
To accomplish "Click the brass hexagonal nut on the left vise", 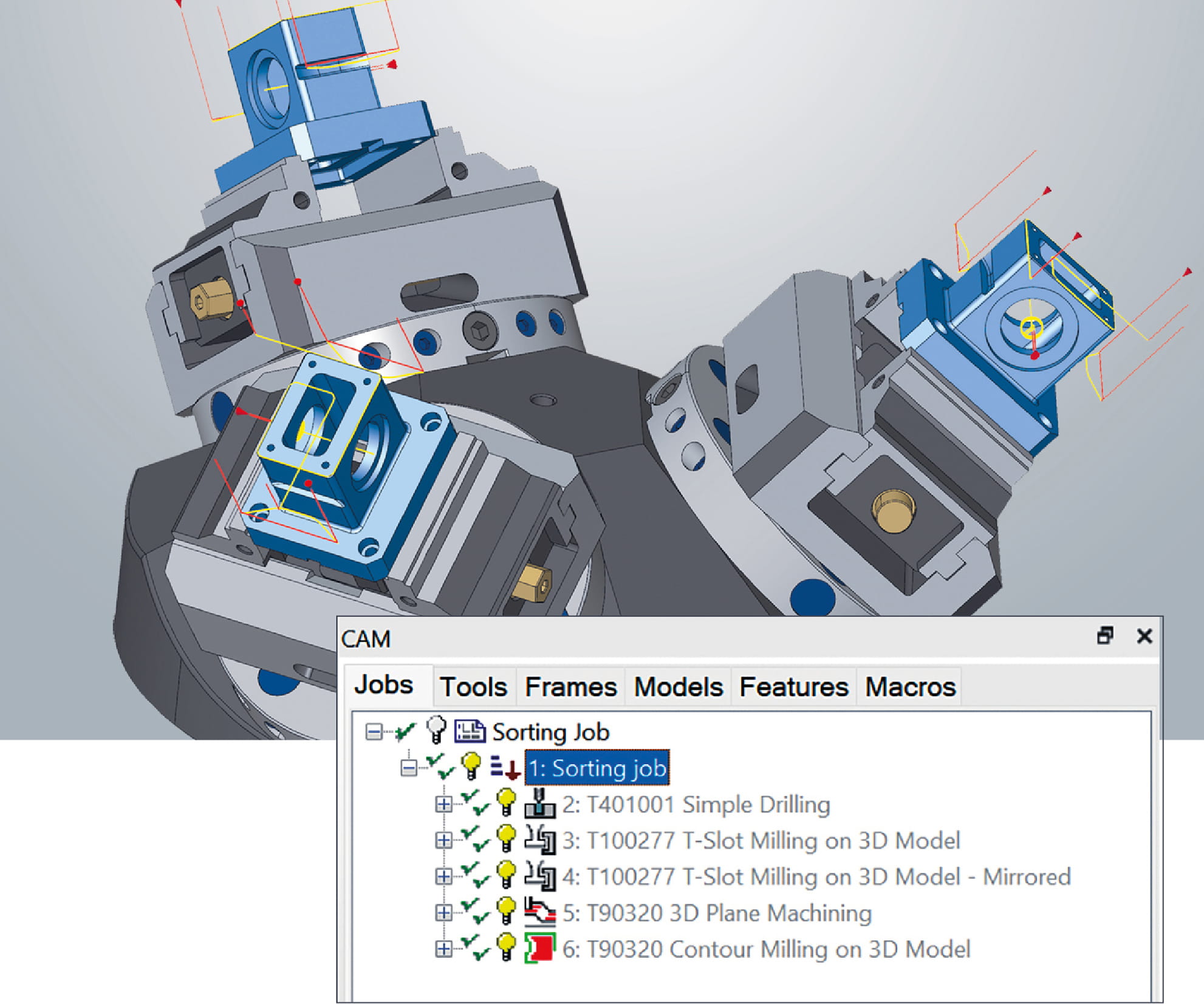I will tap(210, 299).
